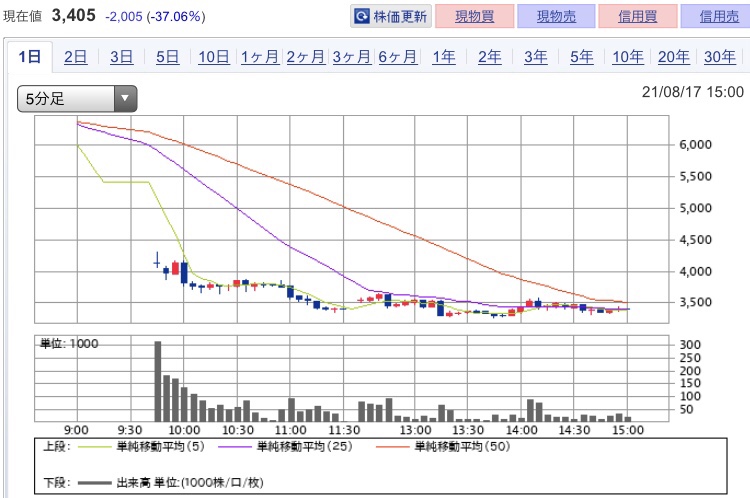The height and width of the screenshot is (498, 750).
Task: Display the 1年 chart range
Action: click(444, 57)
